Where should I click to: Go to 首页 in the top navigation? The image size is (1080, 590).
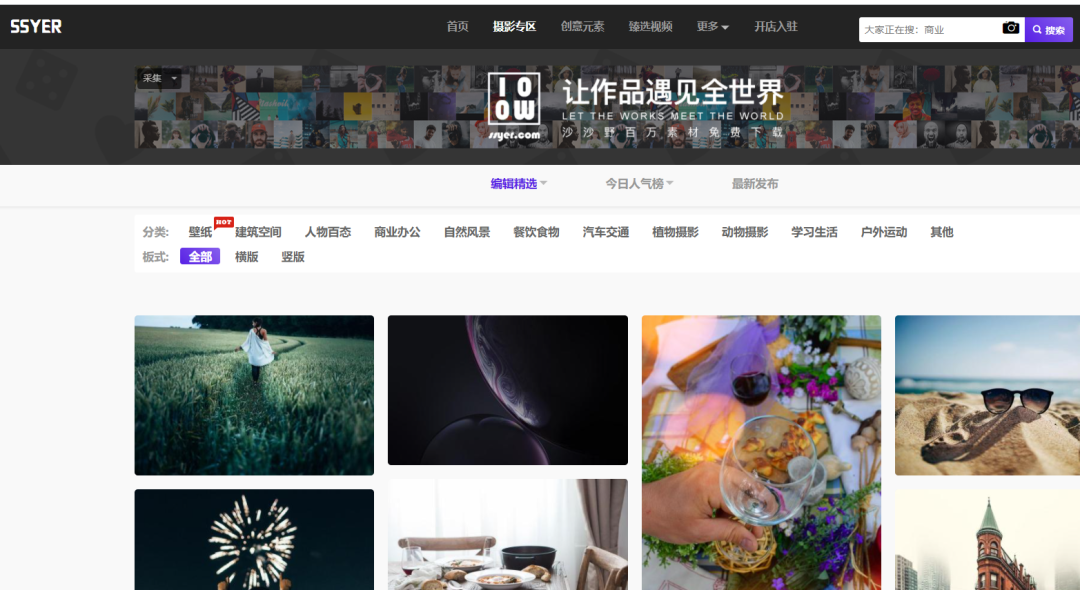pyautogui.click(x=457, y=27)
